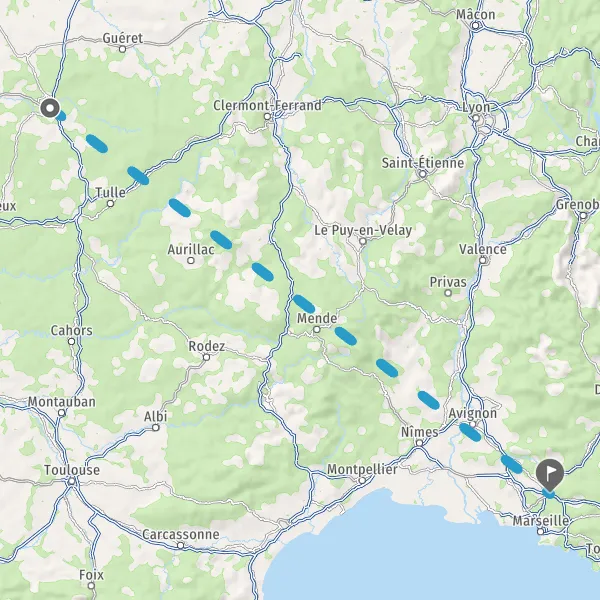
Task: Click the Nîmes city label
Action: point(419,432)
